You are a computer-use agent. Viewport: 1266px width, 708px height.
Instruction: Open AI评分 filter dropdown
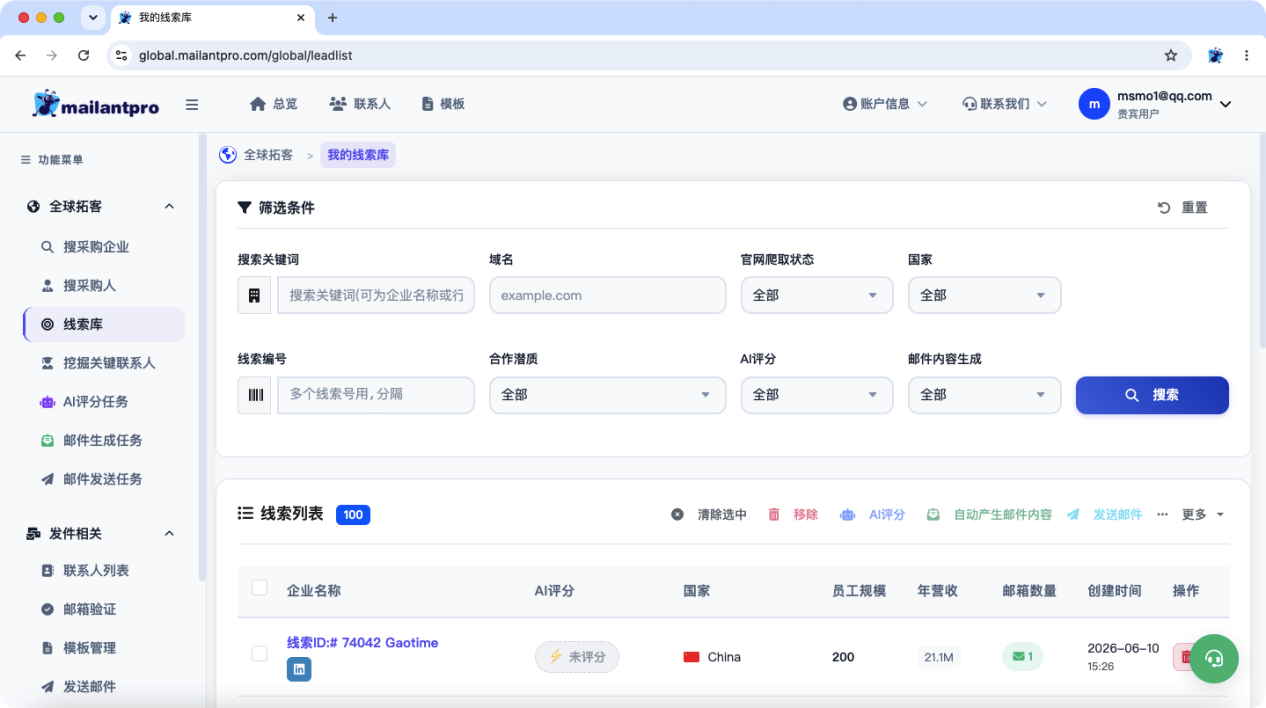click(x=816, y=395)
